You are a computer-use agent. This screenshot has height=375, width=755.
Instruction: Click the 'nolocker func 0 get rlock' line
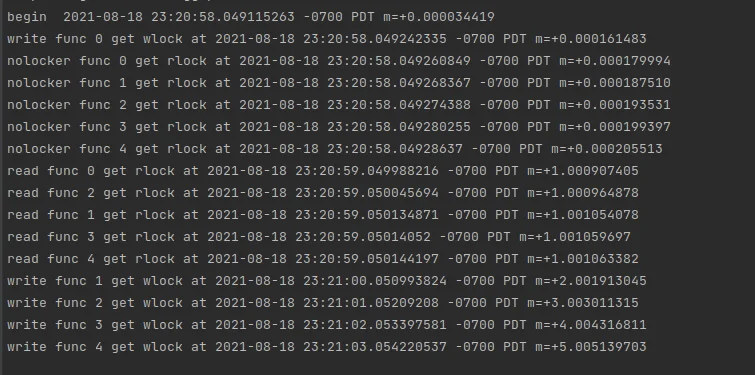(x=339, y=61)
